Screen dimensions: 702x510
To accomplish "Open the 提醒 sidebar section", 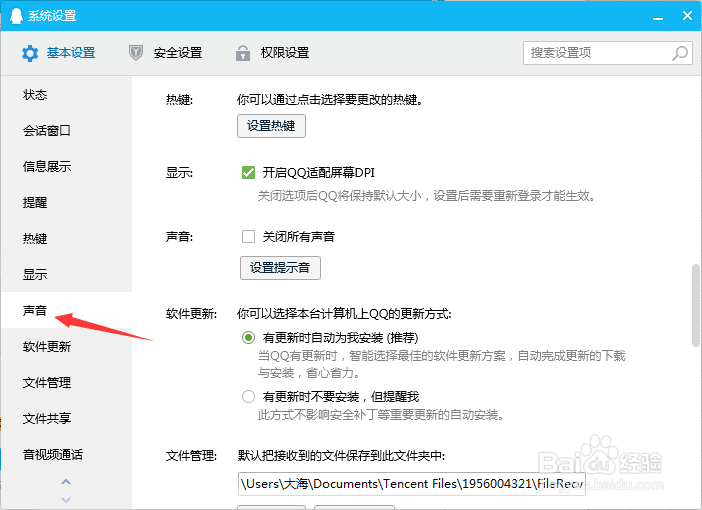I will coord(66,202).
